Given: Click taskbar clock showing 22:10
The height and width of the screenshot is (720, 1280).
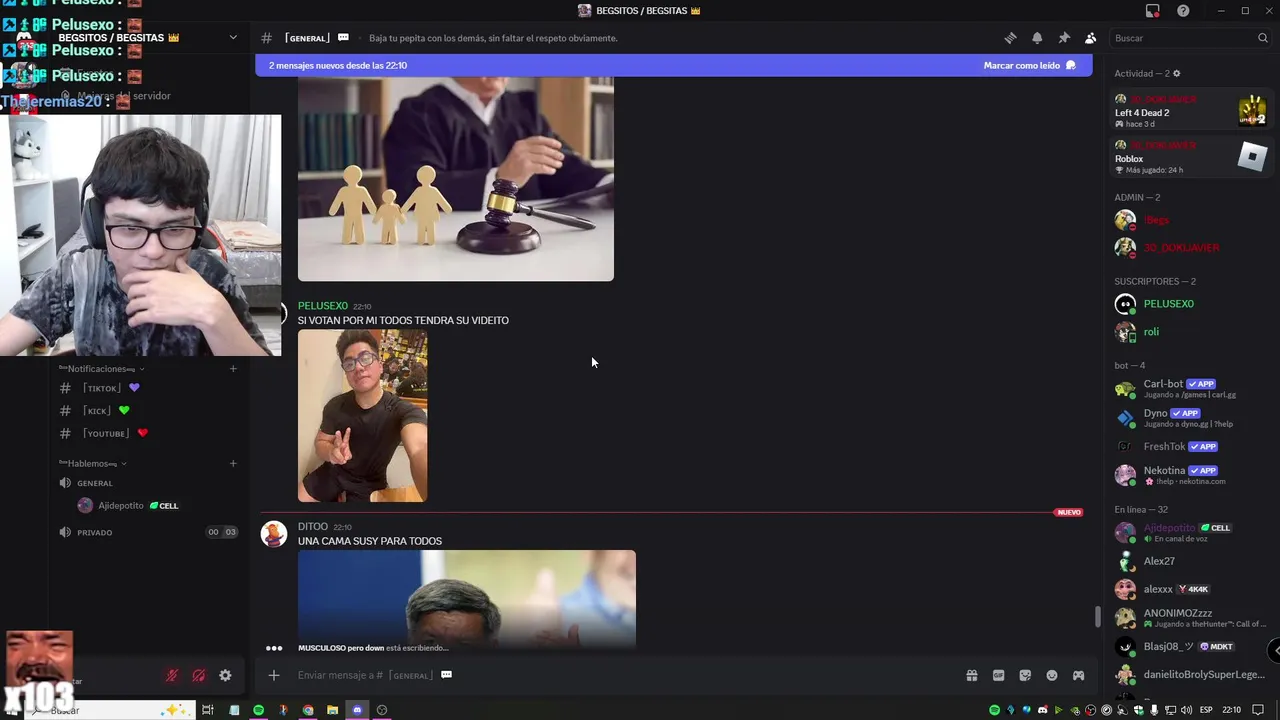Looking at the screenshot, I should coord(1231,710).
